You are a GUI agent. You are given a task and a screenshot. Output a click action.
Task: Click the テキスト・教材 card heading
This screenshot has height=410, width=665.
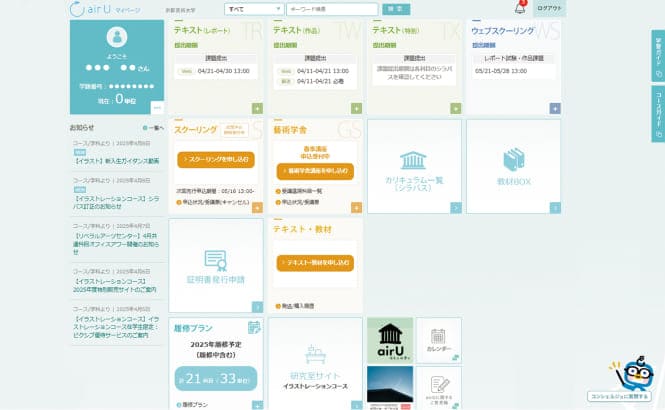click(302, 229)
